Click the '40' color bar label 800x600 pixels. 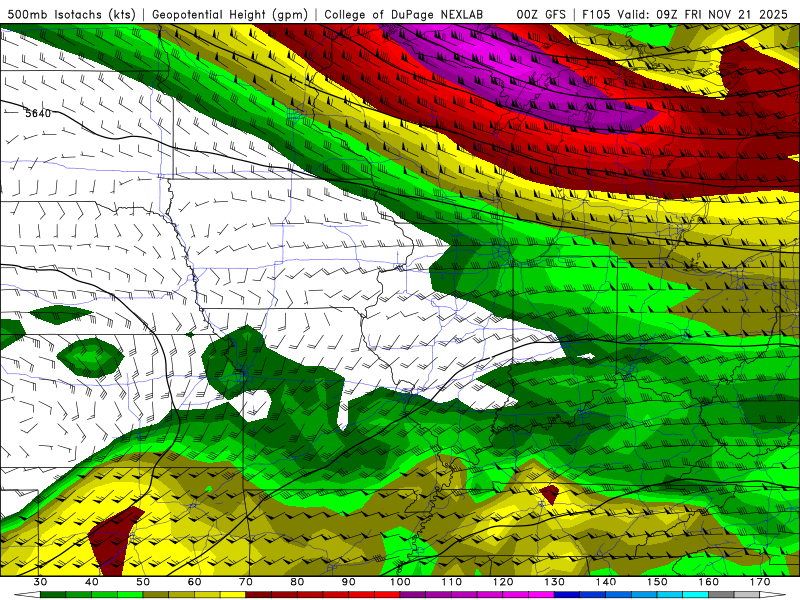[92, 582]
